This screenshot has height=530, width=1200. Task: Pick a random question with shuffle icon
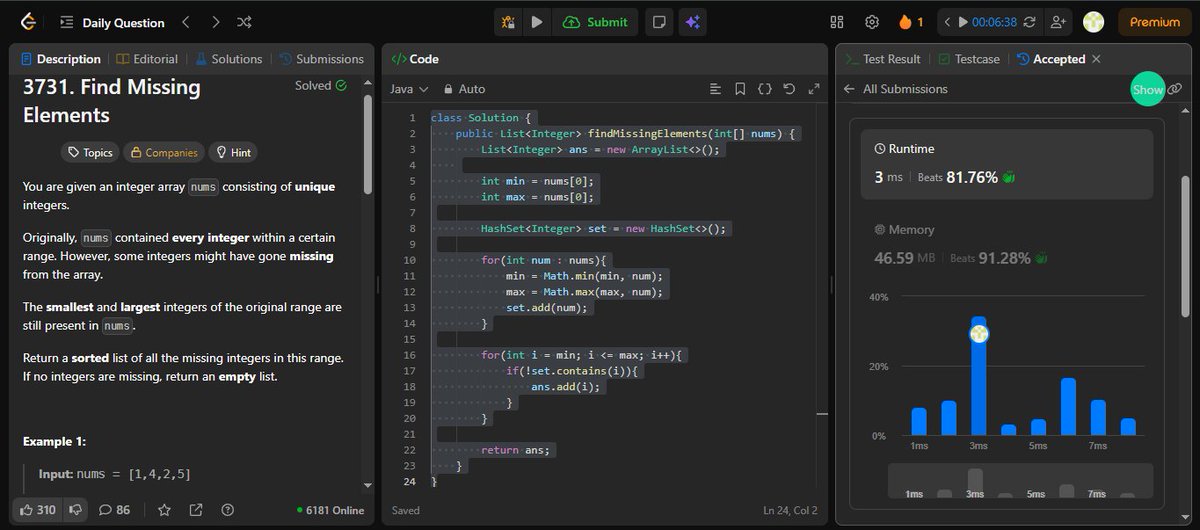(245, 22)
